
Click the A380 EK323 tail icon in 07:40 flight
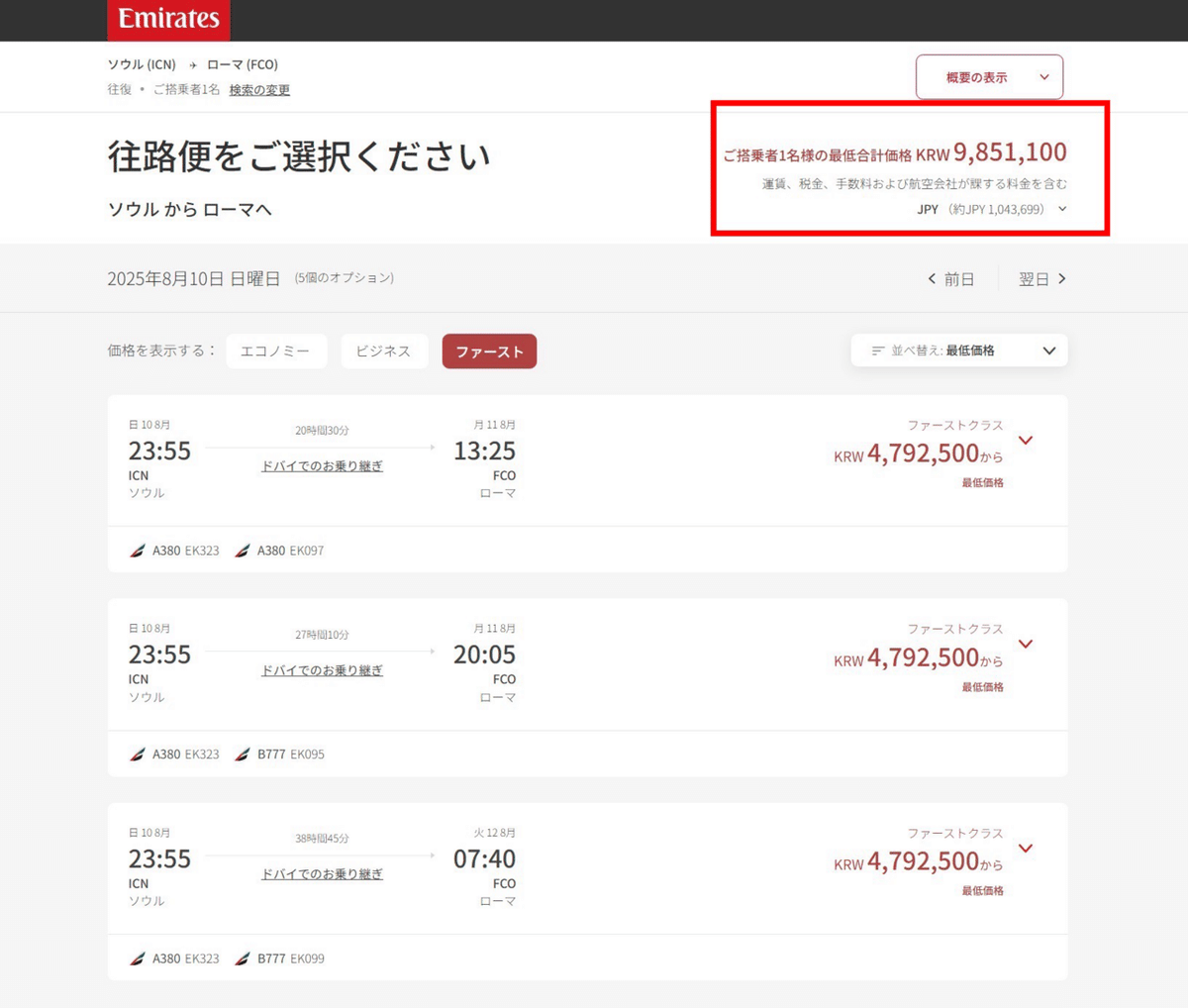pos(138,958)
